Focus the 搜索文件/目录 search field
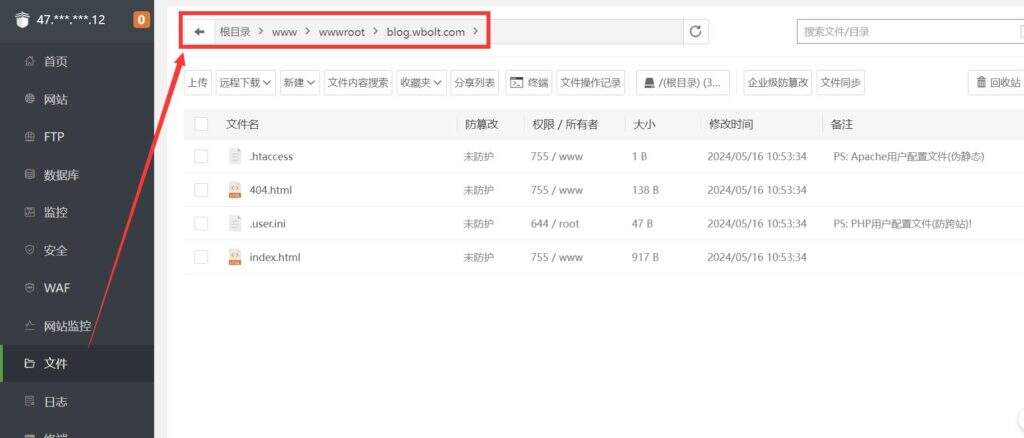 tap(908, 31)
